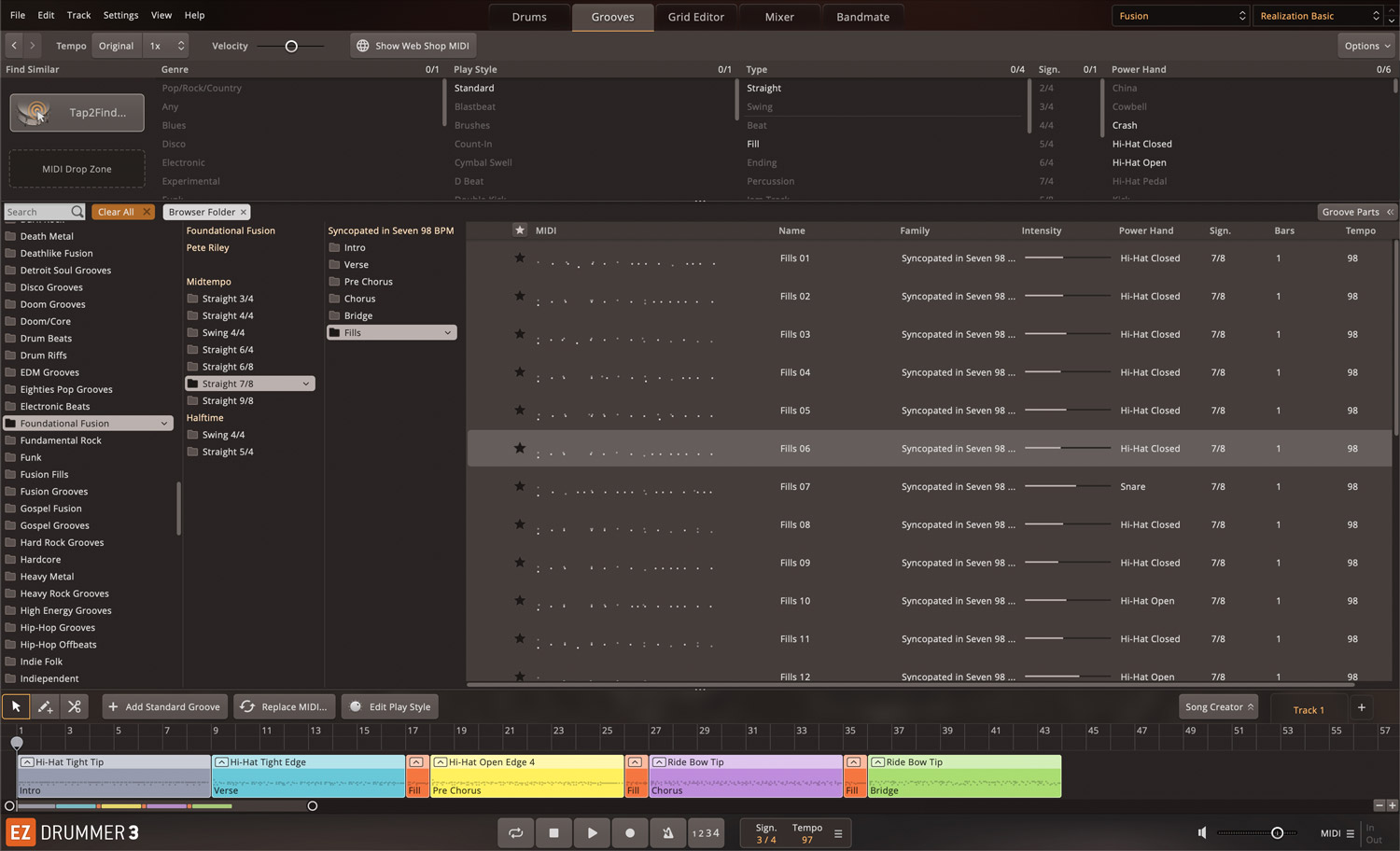Click Show Web Shop MIDI button
This screenshot has width=1400, height=851.
[413, 46]
